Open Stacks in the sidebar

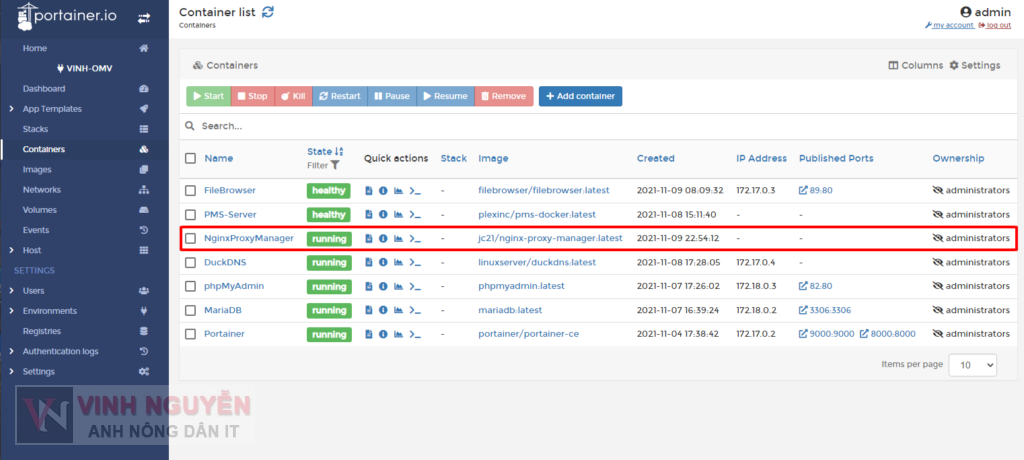[x=35, y=129]
